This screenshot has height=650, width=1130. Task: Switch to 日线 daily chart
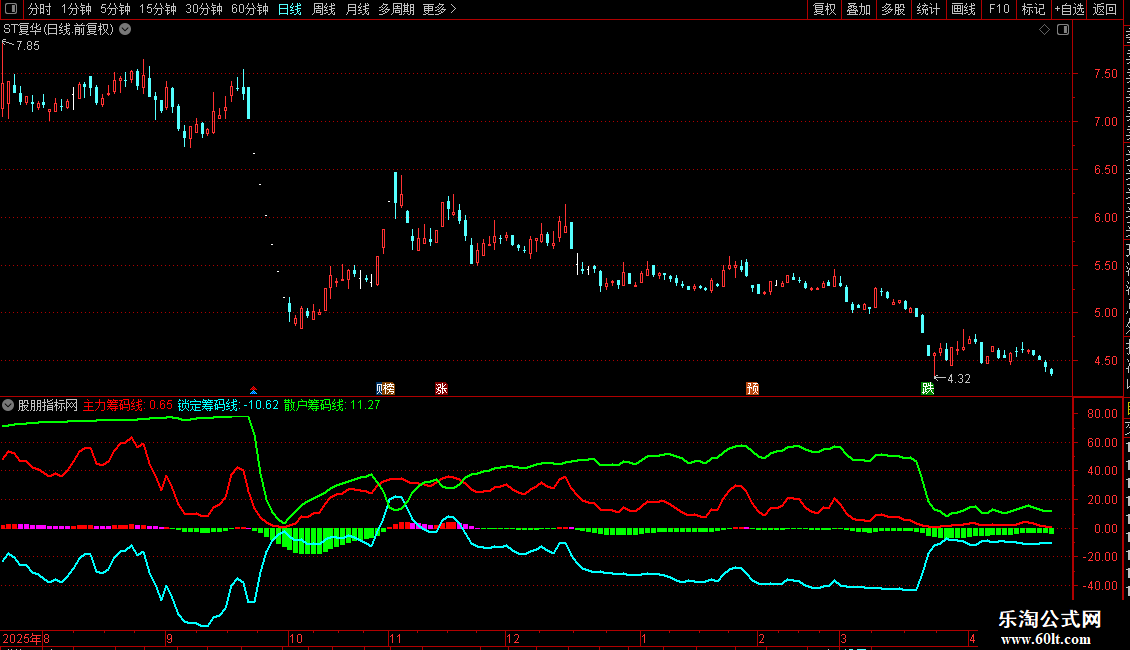[290, 9]
